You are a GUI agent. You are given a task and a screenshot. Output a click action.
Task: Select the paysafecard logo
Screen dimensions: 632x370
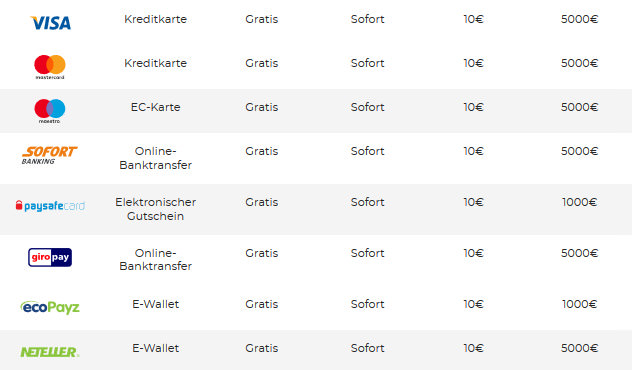[50, 206]
